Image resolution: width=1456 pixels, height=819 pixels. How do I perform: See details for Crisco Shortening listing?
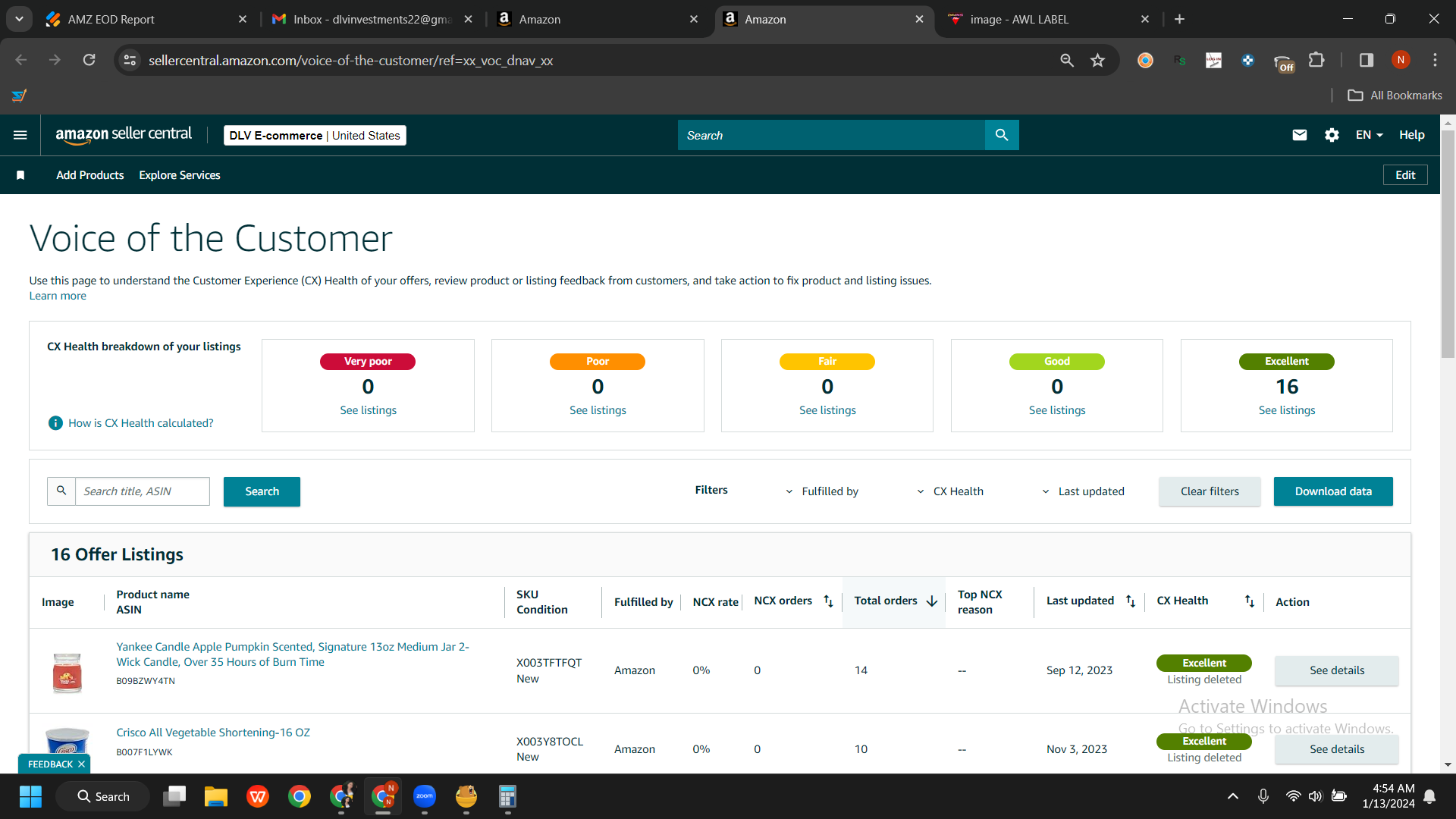(x=1337, y=749)
